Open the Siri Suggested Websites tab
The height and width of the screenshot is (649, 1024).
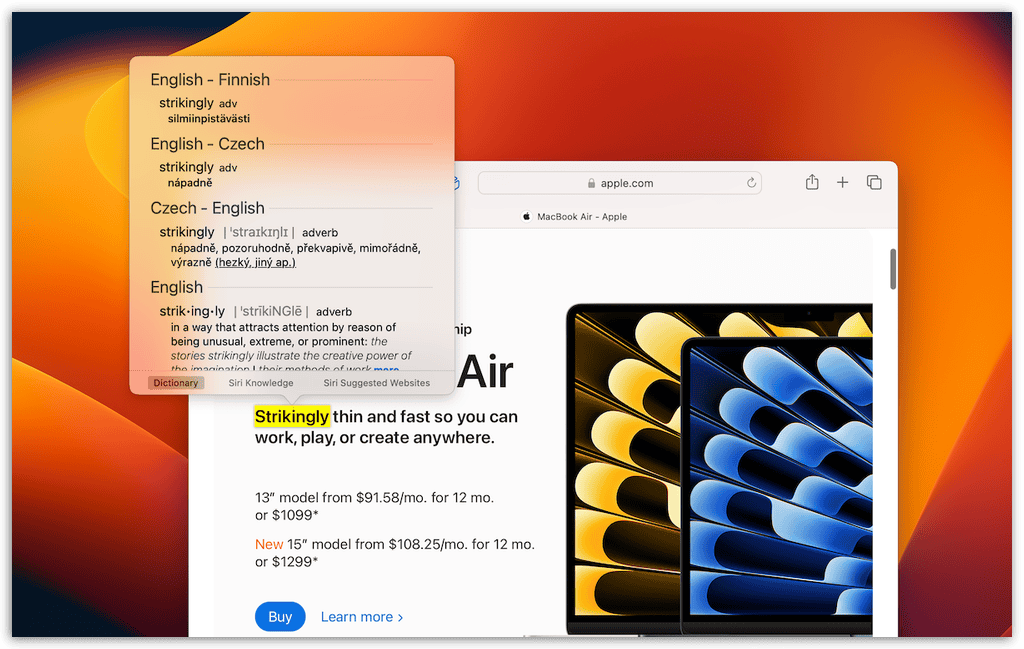(x=377, y=383)
